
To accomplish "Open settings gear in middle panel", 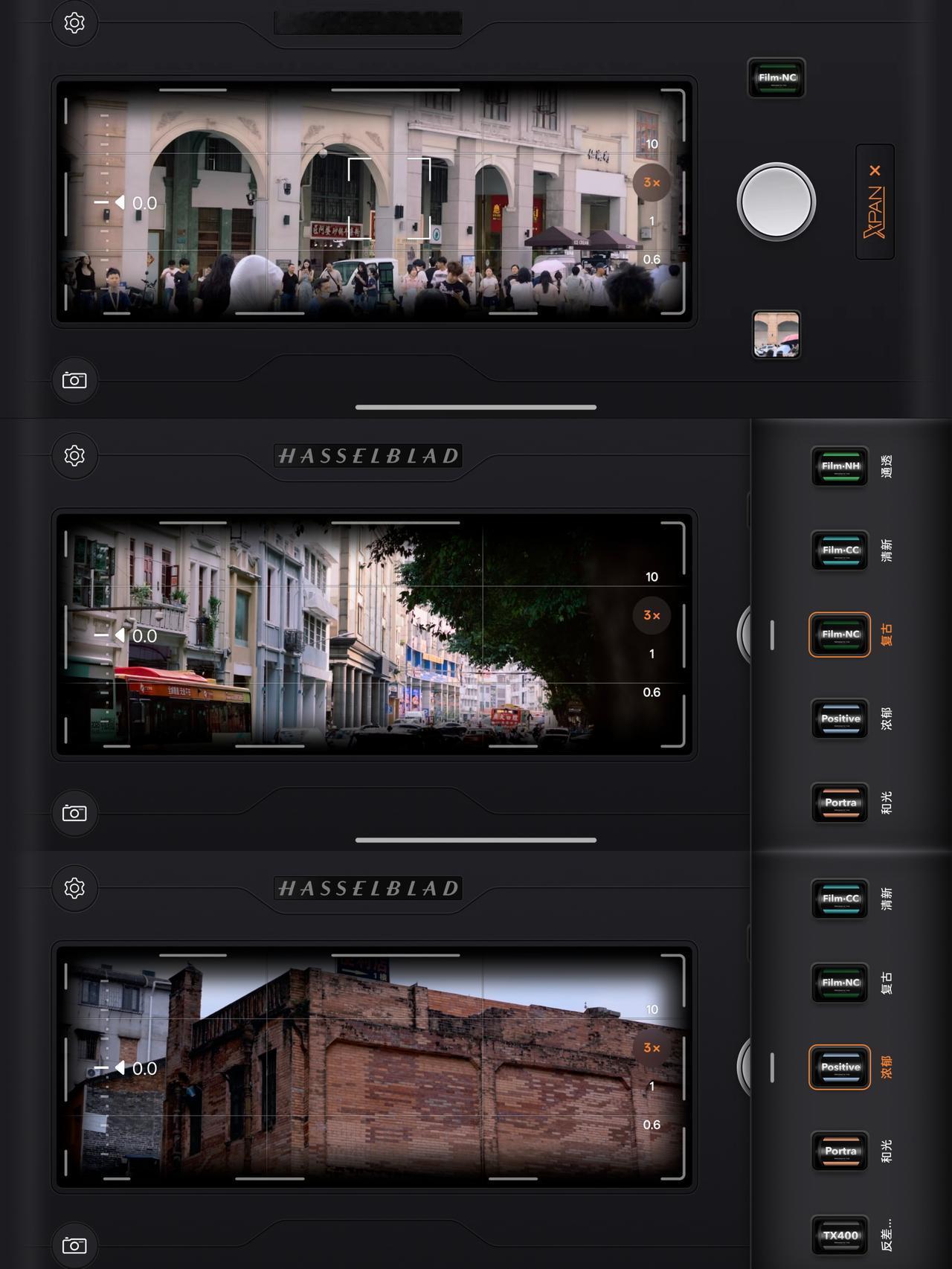I will click(x=74, y=455).
